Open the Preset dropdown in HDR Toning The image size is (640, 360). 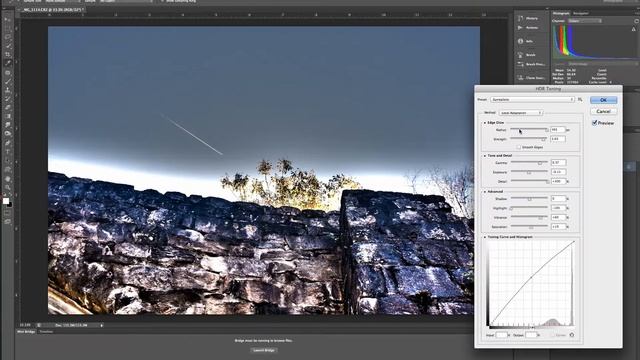[x=533, y=99]
